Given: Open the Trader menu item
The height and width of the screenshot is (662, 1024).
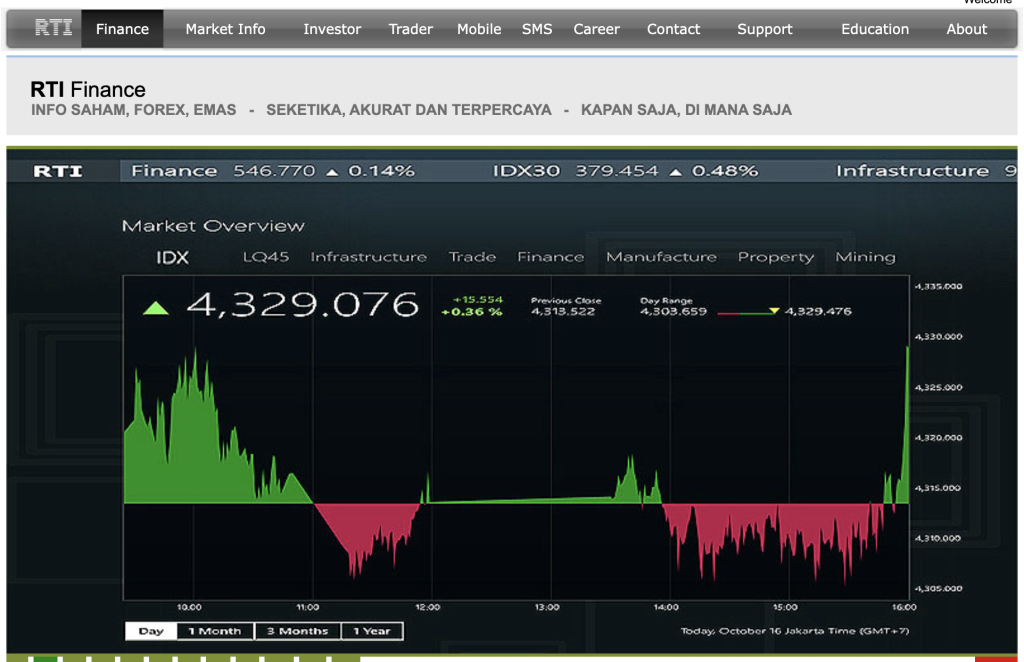Looking at the screenshot, I should 410,29.
